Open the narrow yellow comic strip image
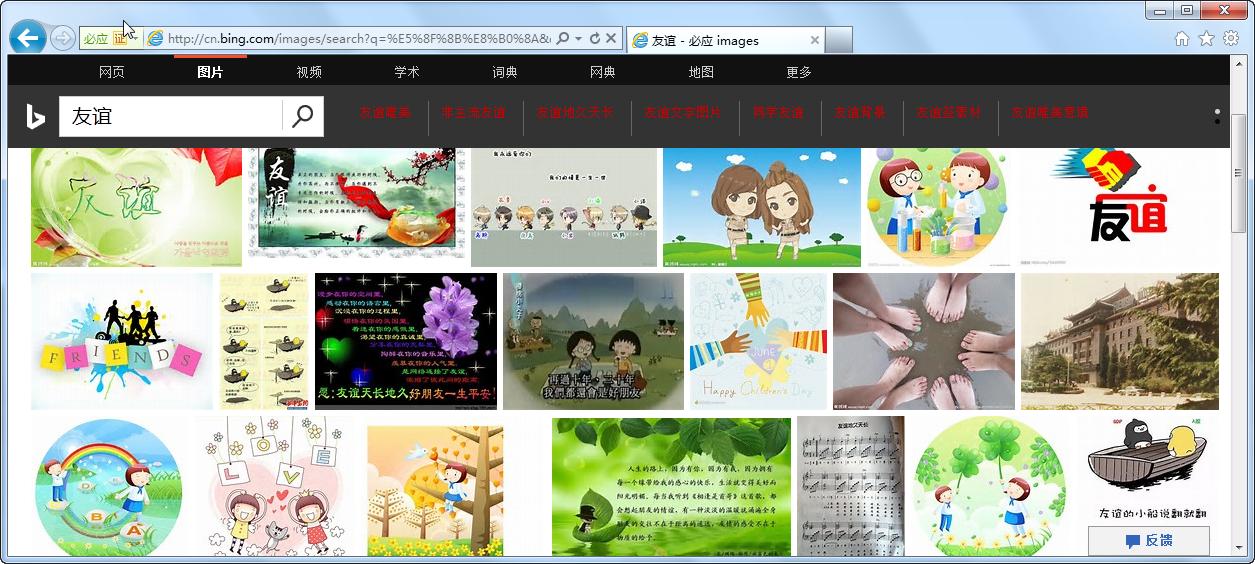The width and height of the screenshot is (1255, 564). (264, 341)
